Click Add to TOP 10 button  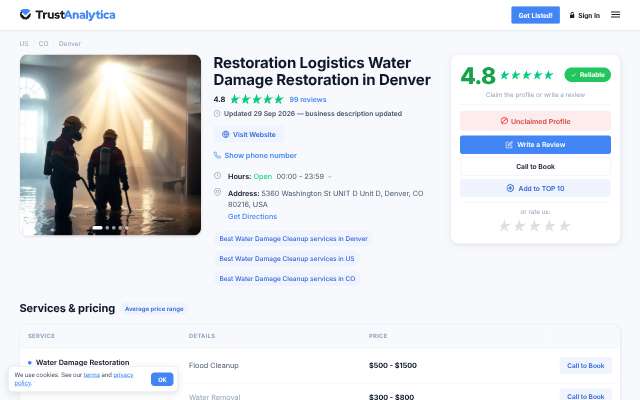tap(535, 188)
